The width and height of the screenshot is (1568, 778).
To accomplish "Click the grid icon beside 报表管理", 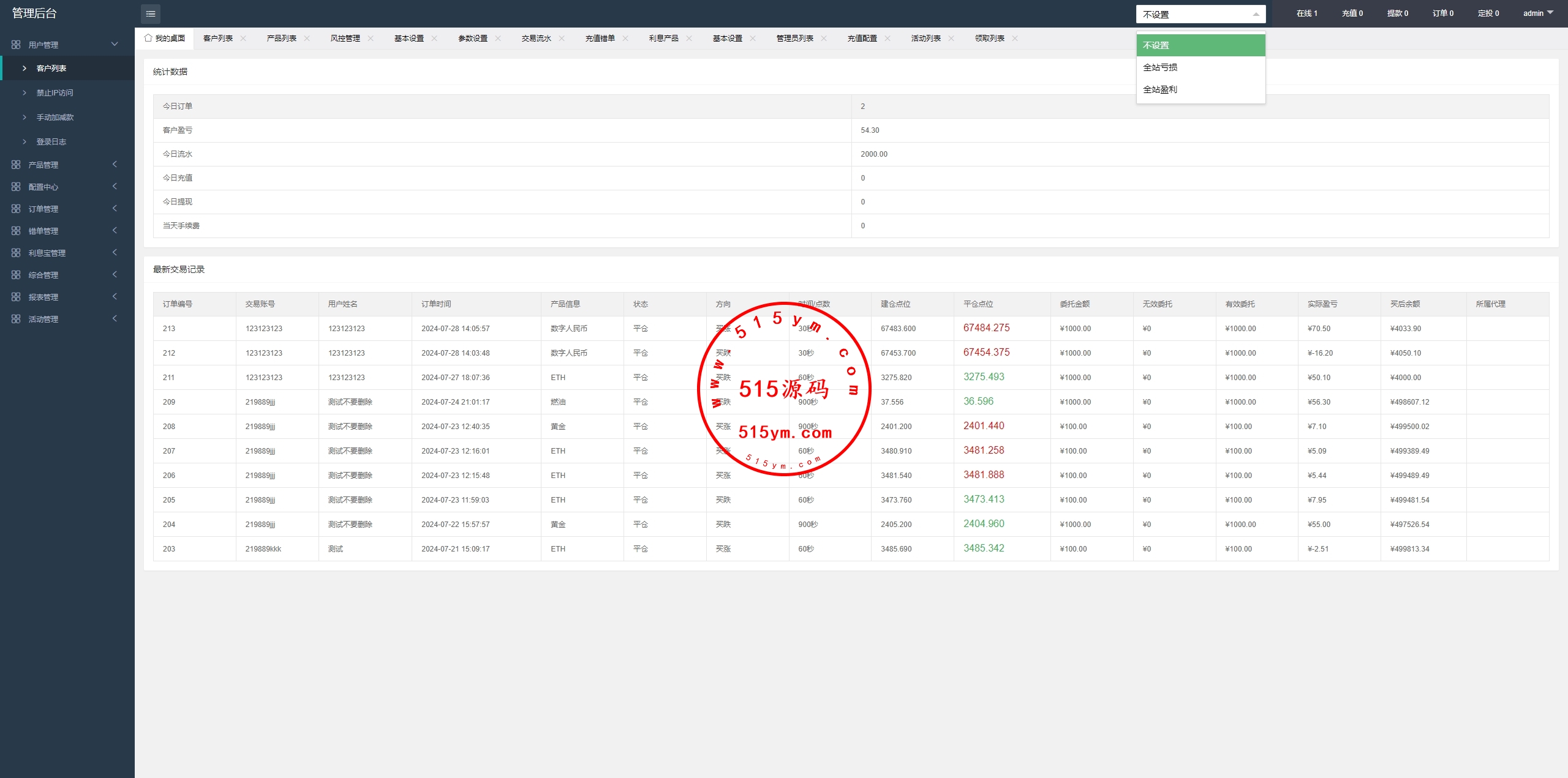I will point(16,297).
